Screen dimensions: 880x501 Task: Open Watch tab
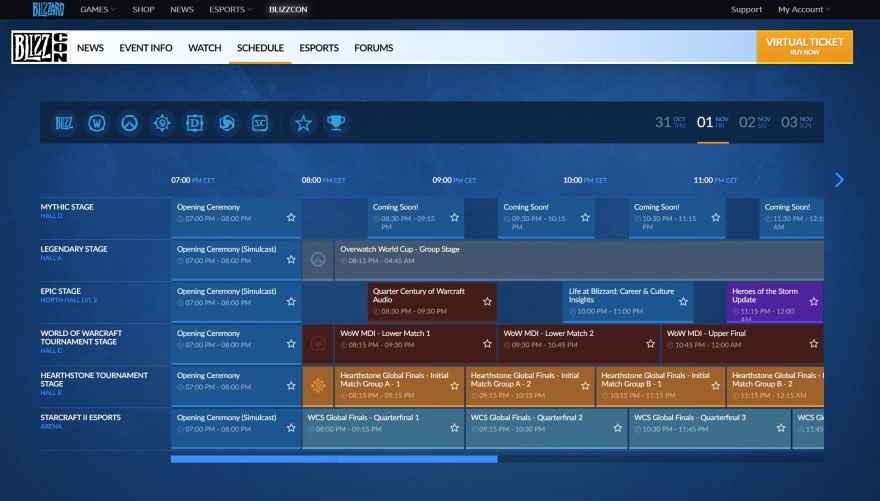[204, 48]
